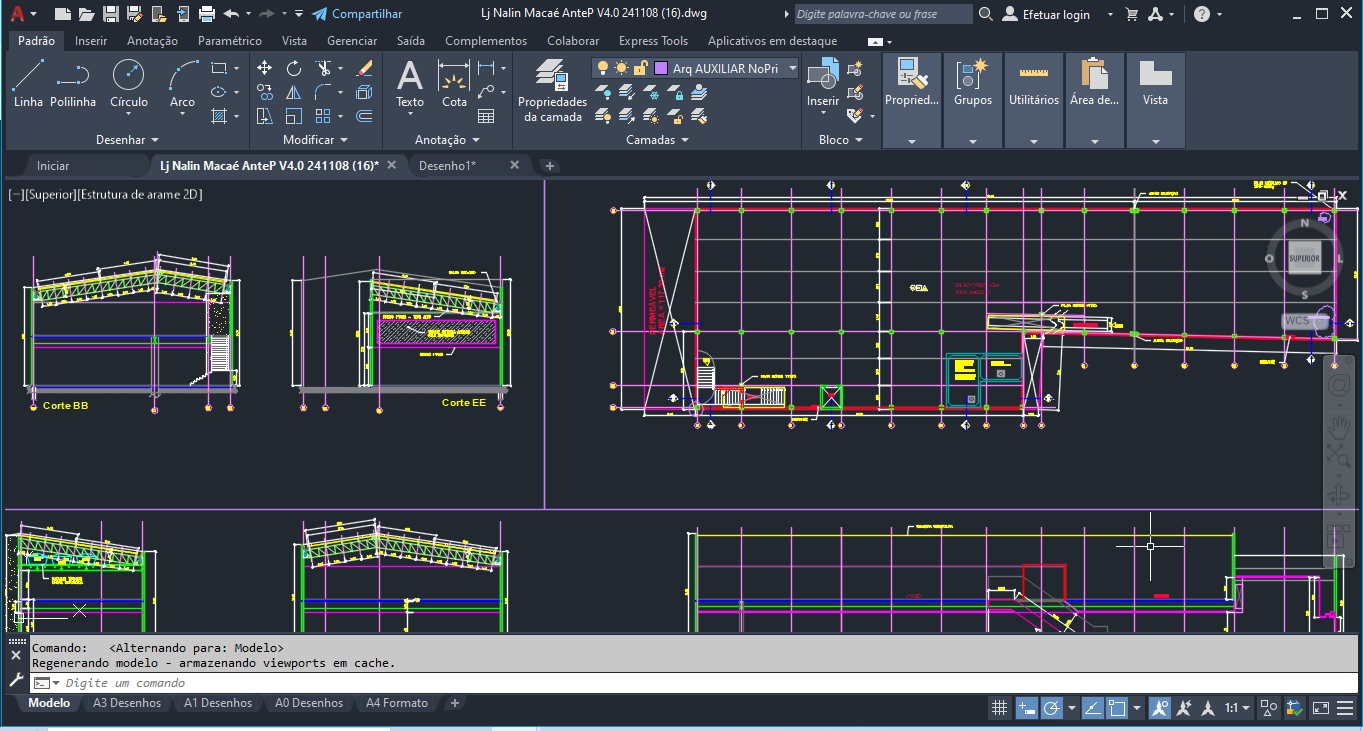Click the Move tool in Modificar panel

pos(264,68)
